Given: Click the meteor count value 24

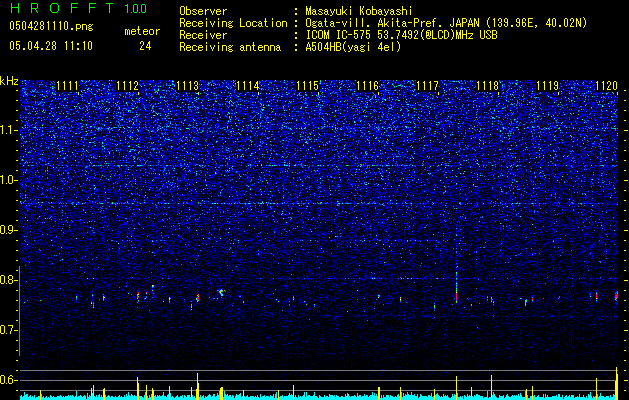Looking at the screenshot, I should coord(145,46).
